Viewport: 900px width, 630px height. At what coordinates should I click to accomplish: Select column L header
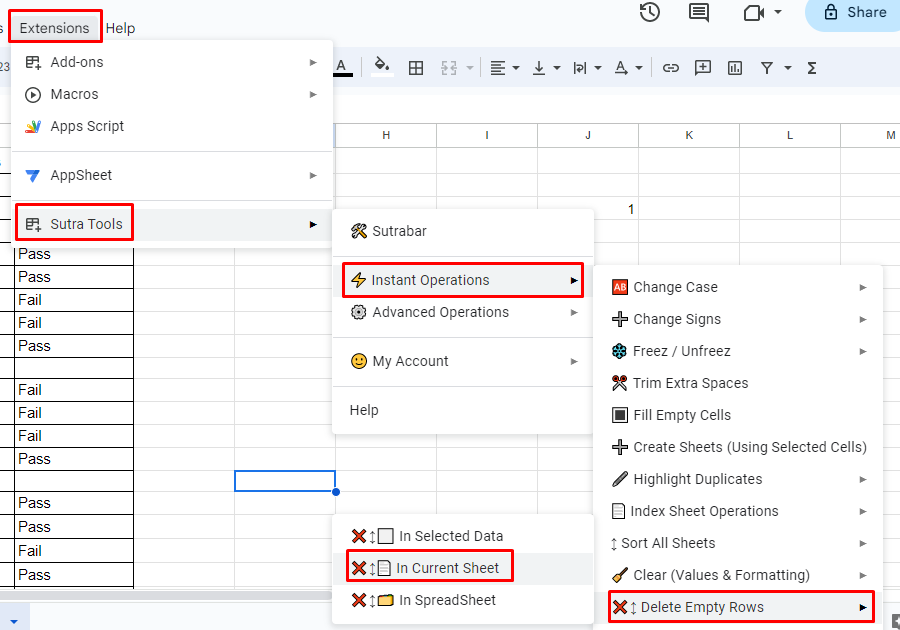(x=790, y=135)
